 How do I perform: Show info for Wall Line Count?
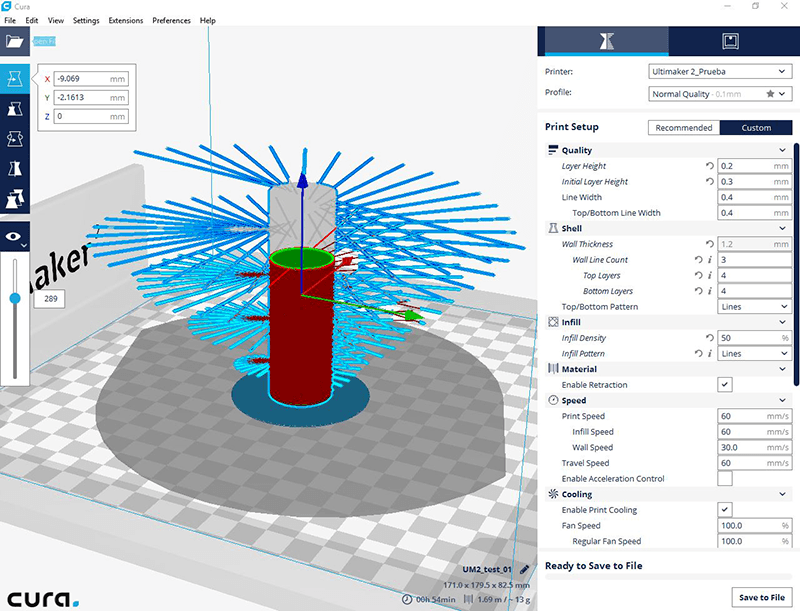710,260
